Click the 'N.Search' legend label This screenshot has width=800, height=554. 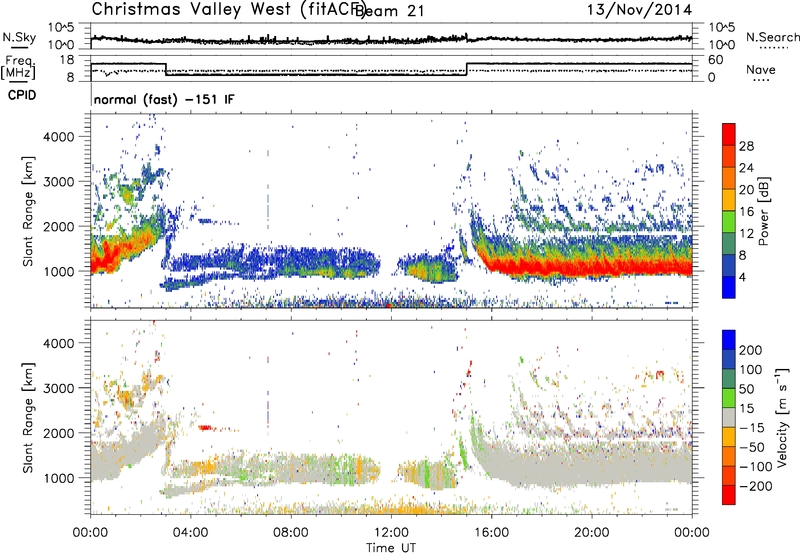click(772, 37)
